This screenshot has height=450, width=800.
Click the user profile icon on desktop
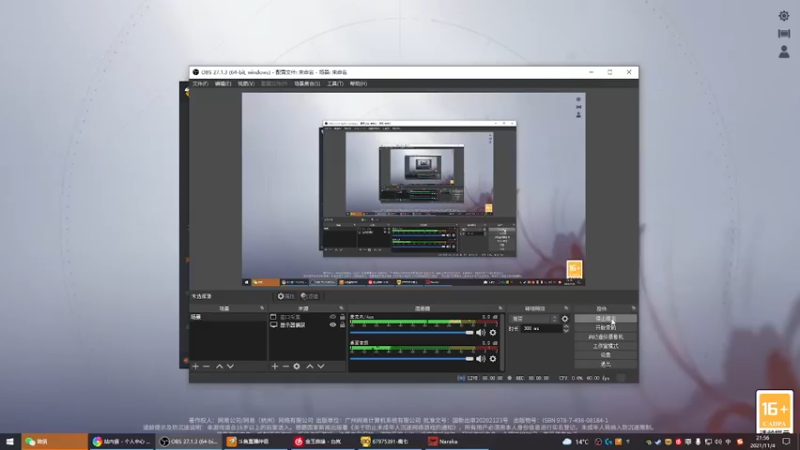(x=784, y=52)
